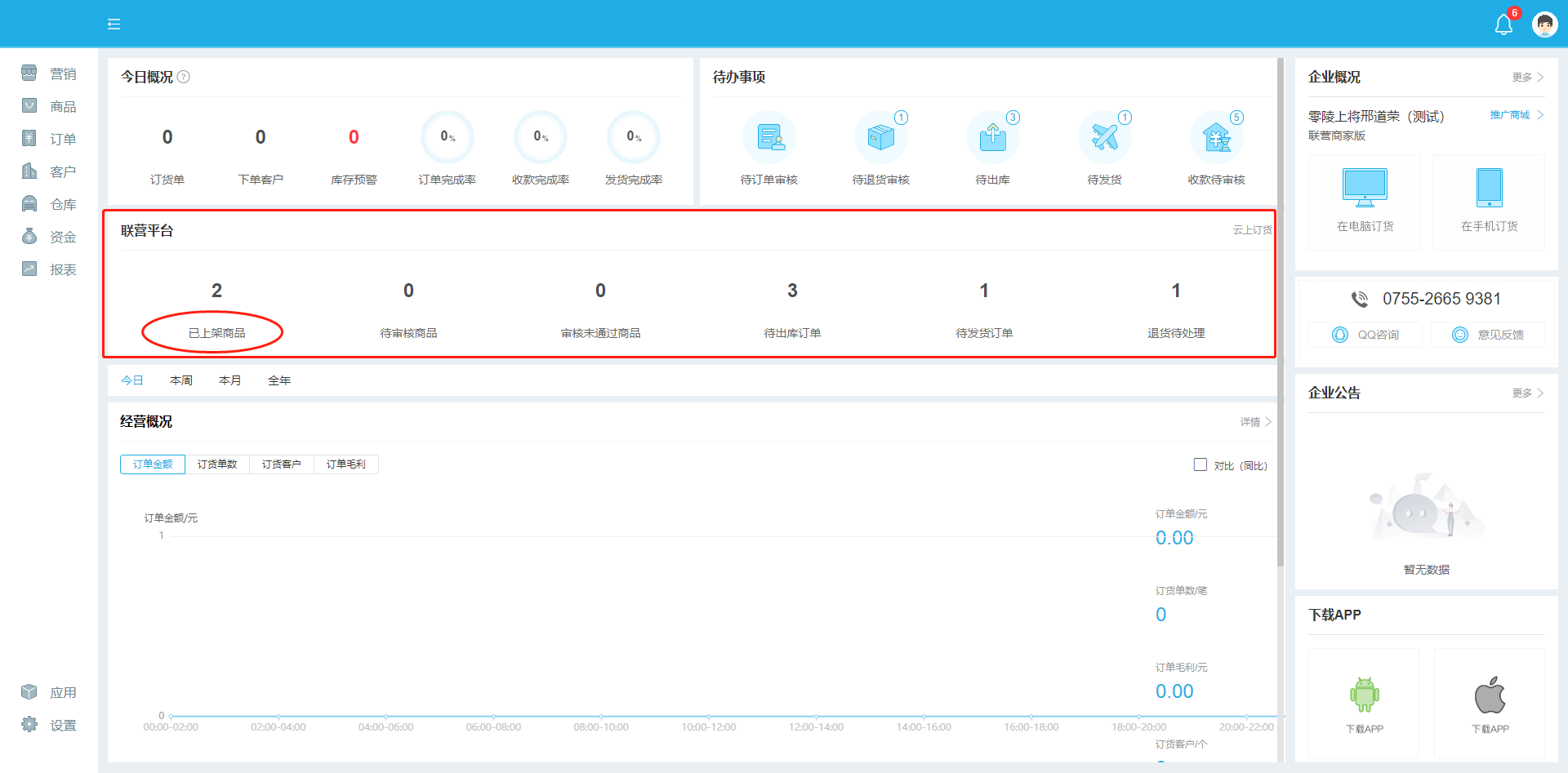Click the notification bell icon
The image size is (1568, 773).
[1503, 24]
